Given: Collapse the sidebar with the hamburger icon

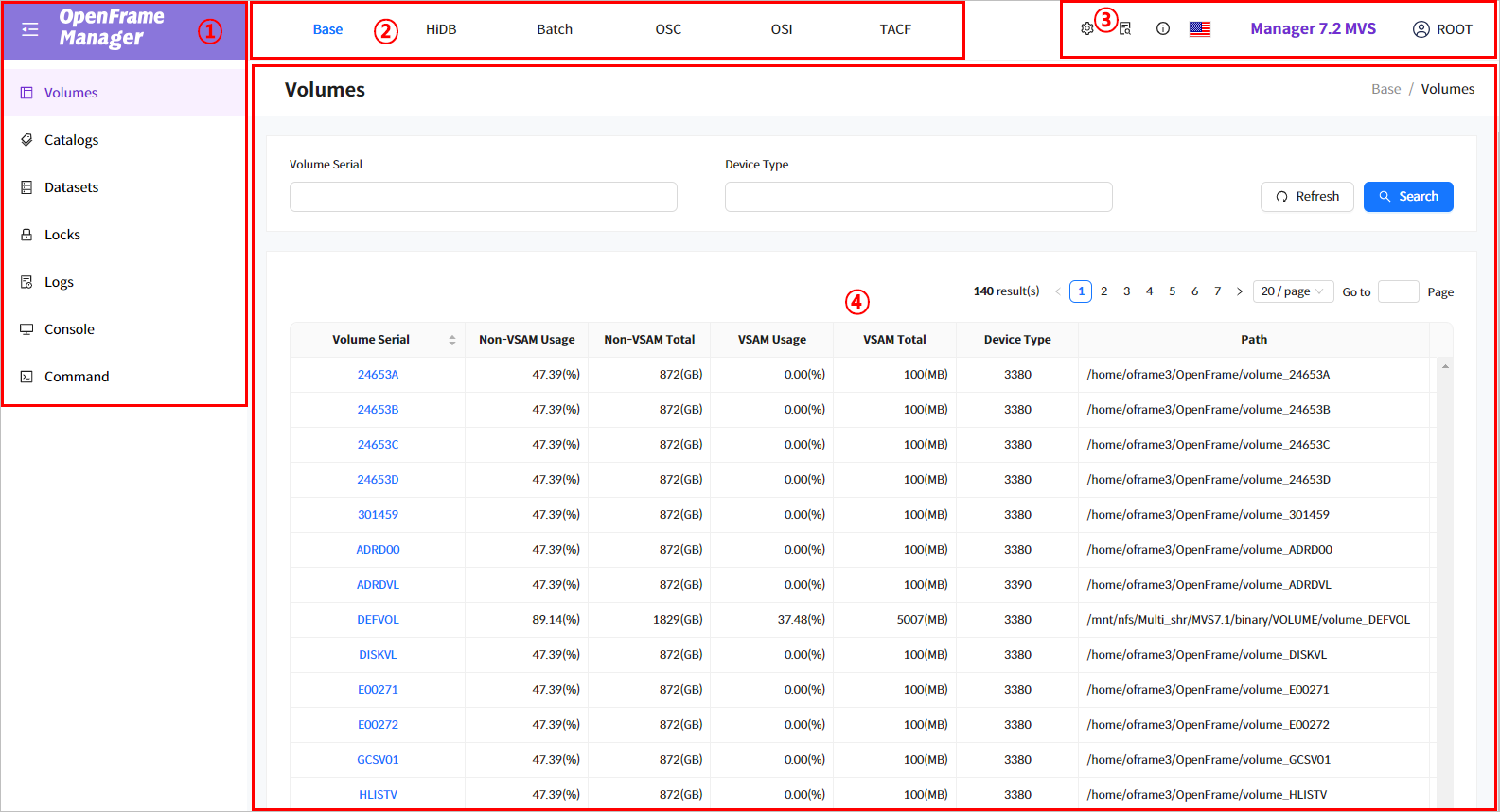Looking at the screenshot, I should 30,29.
